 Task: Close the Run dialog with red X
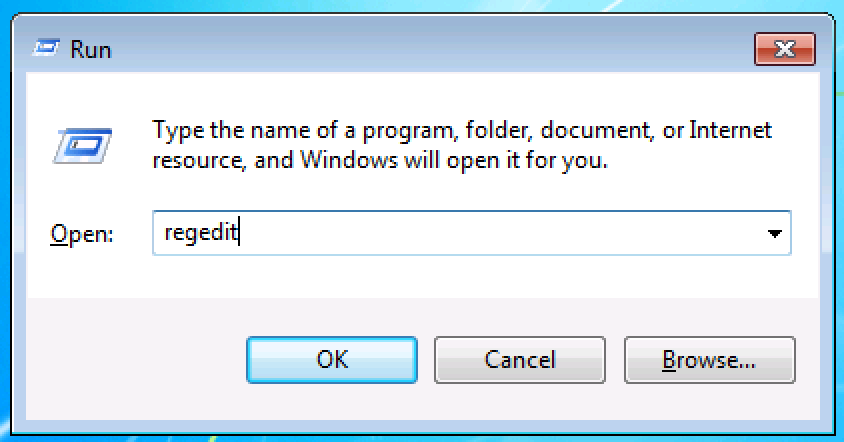785,49
